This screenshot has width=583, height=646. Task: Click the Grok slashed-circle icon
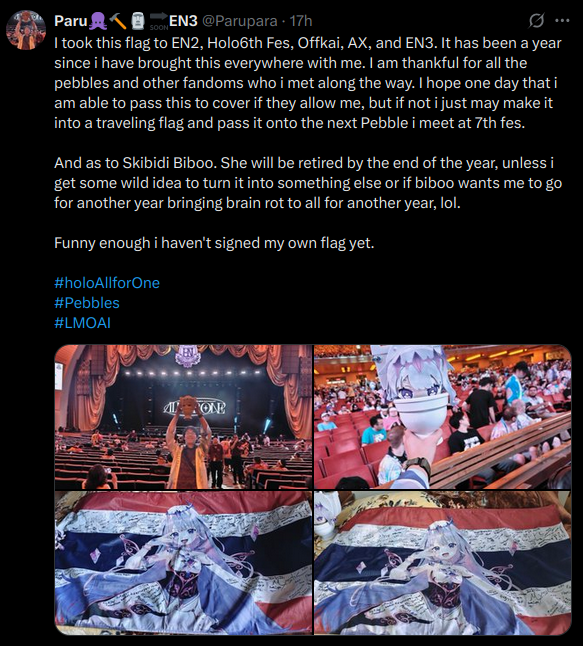(536, 20)
